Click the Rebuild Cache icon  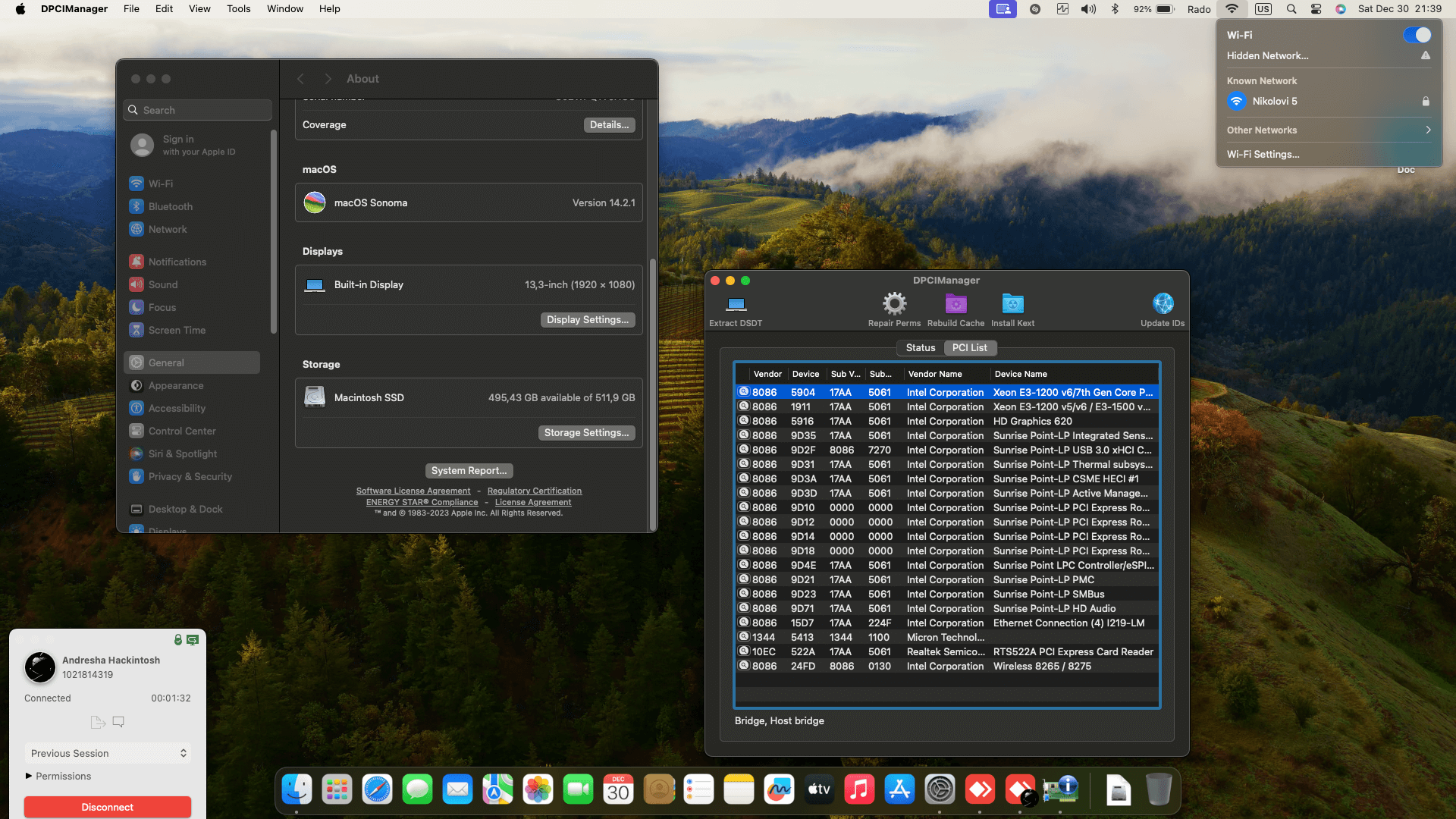pyautogui.click(x=955, y=304)
